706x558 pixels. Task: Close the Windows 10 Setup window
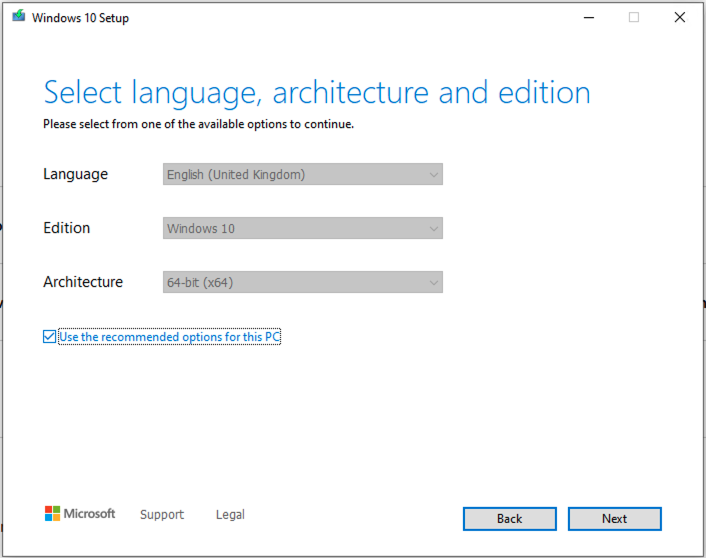680,18
